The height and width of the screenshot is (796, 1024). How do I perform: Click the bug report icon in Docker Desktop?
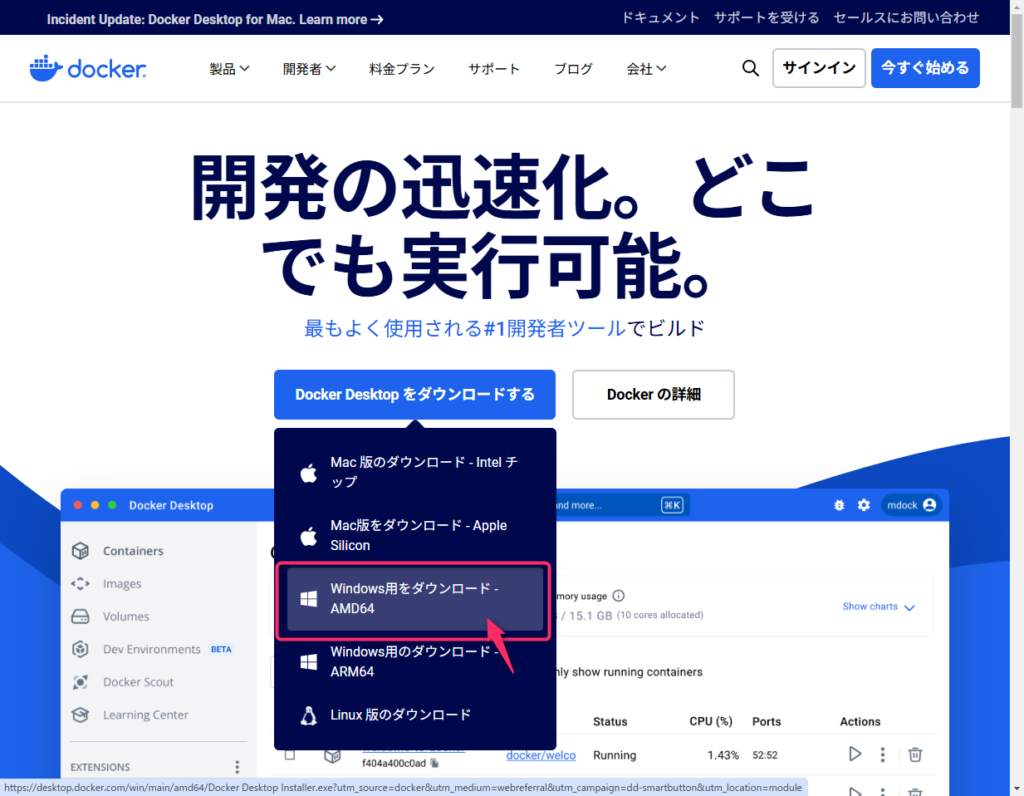pos(839,505)
